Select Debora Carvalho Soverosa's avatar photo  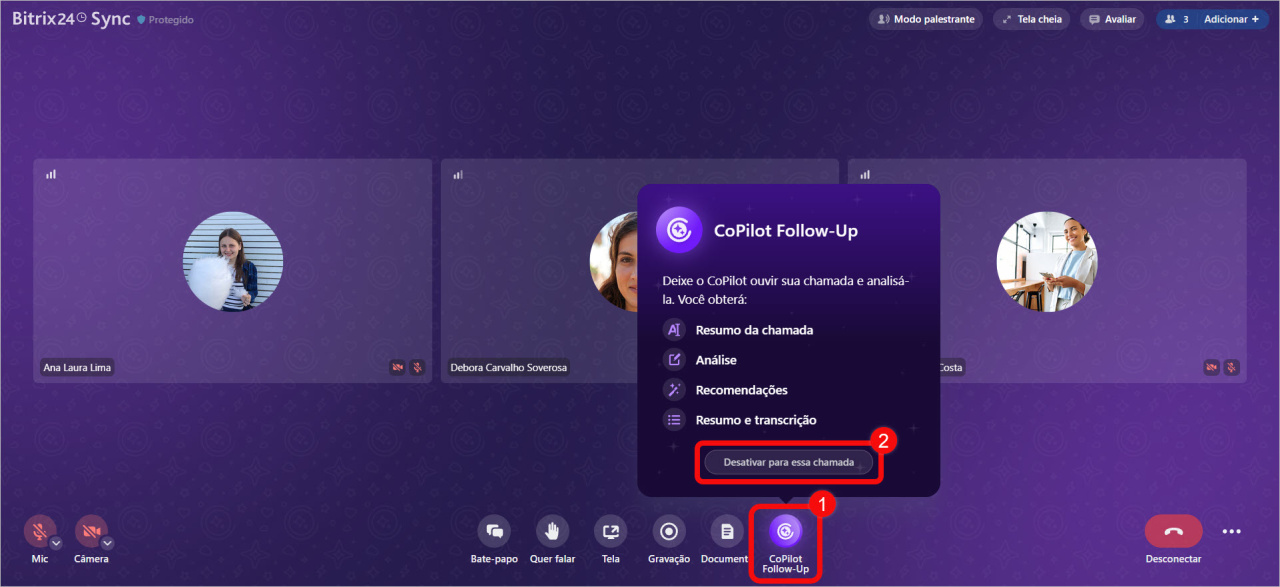coord(614,261)
